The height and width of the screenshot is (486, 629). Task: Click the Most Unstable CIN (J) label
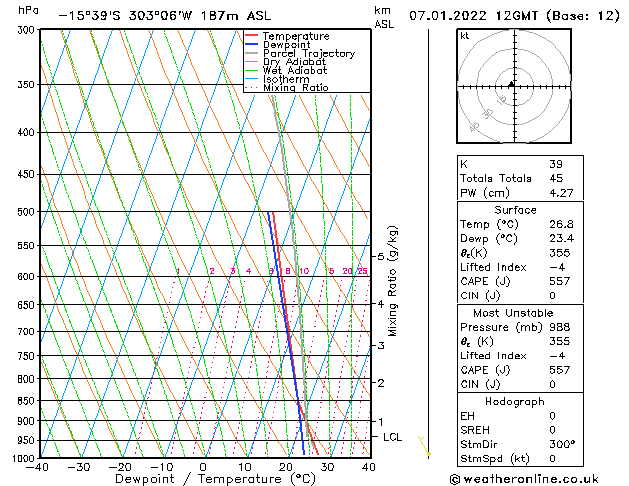pos(480,384)
